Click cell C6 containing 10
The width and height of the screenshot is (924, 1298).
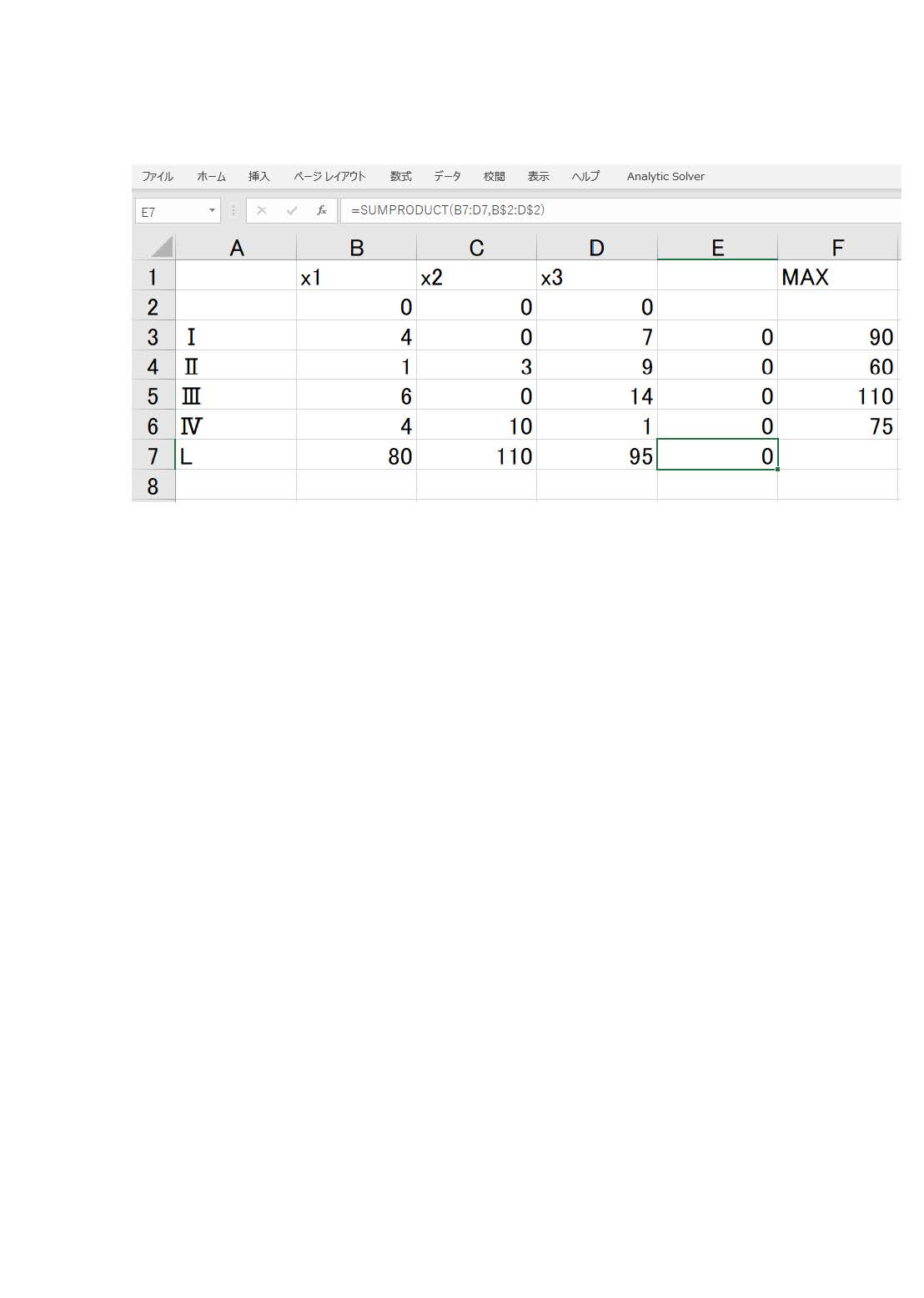[476, 426]
